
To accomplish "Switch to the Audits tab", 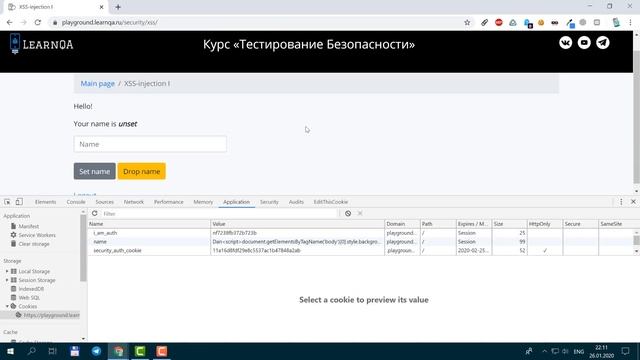I will pos(296,202).
